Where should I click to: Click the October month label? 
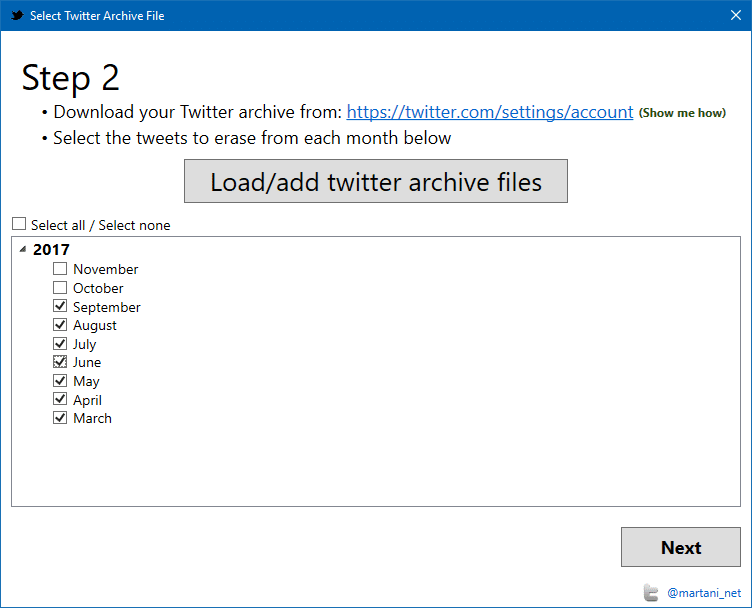coord(98,288)
